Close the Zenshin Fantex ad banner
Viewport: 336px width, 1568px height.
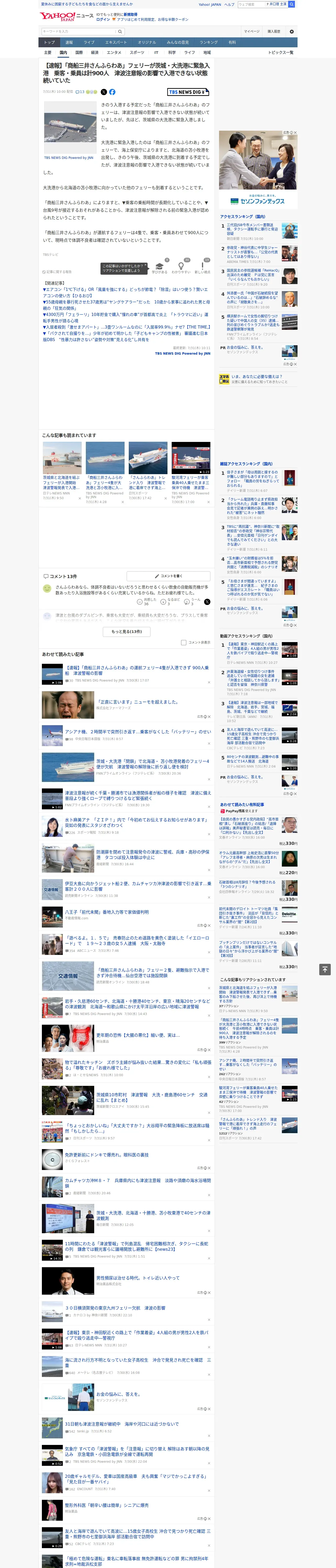point(295,133)
